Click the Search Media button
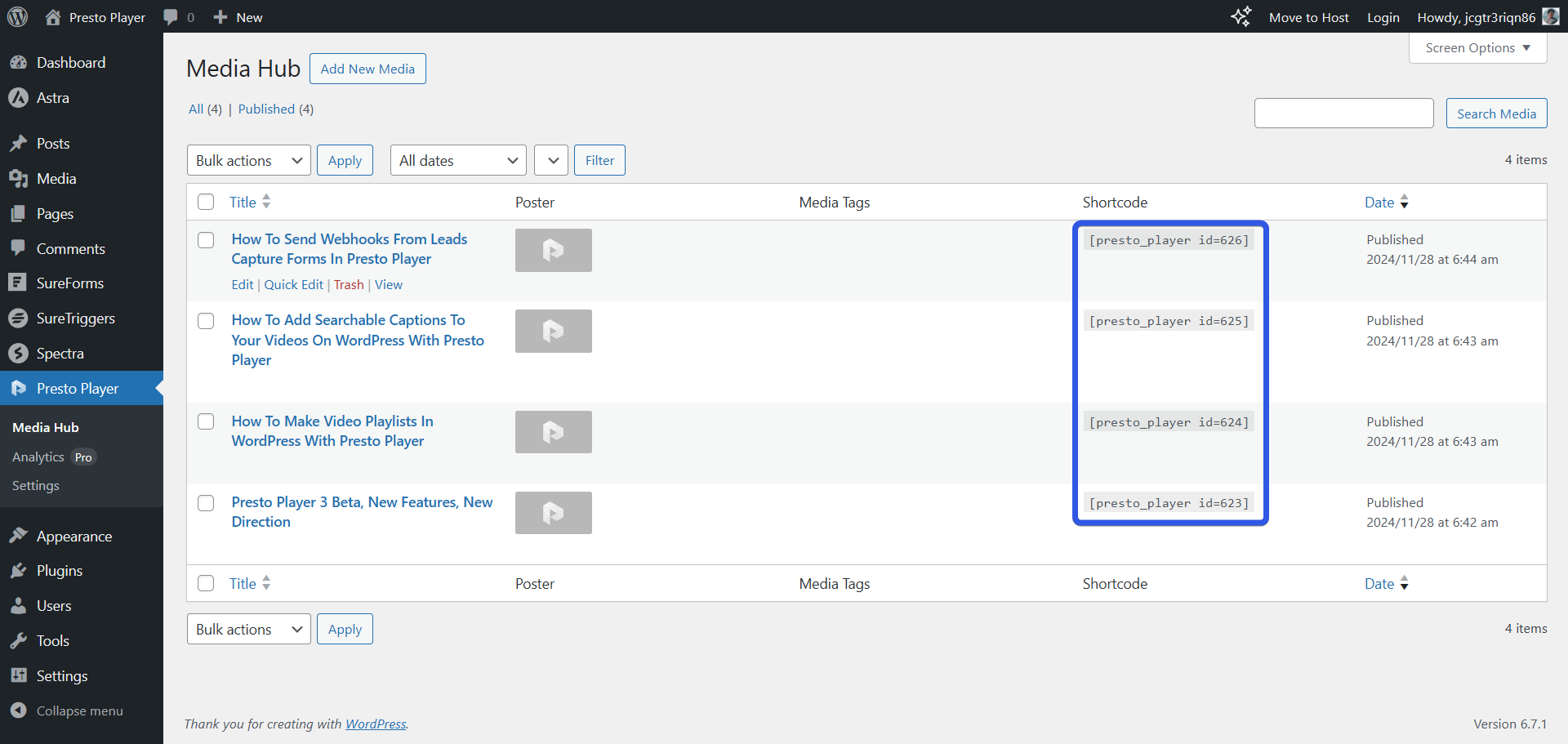1568x744 pixels. (x=1496, y=114)
